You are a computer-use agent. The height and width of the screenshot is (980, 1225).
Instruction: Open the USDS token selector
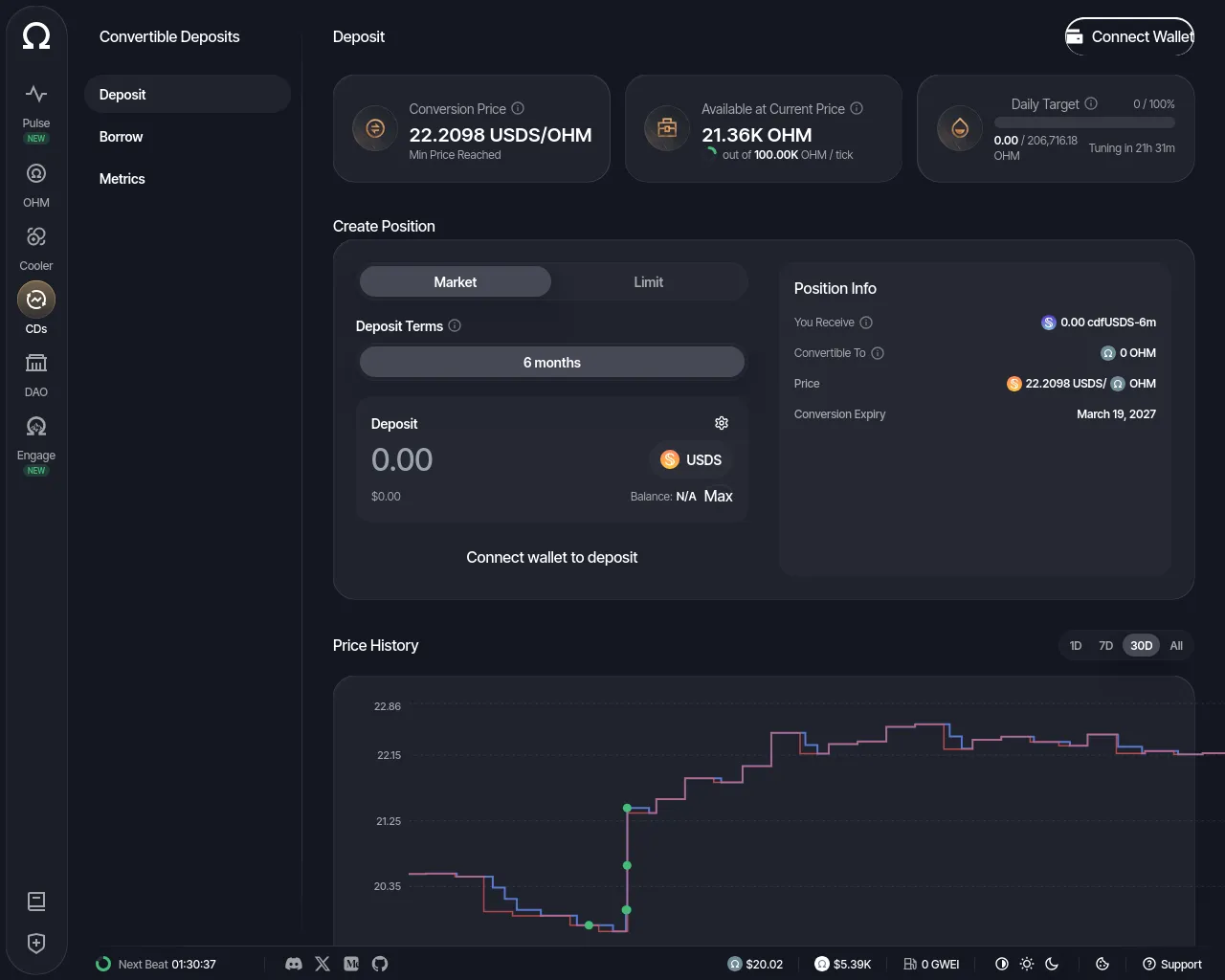691,460
